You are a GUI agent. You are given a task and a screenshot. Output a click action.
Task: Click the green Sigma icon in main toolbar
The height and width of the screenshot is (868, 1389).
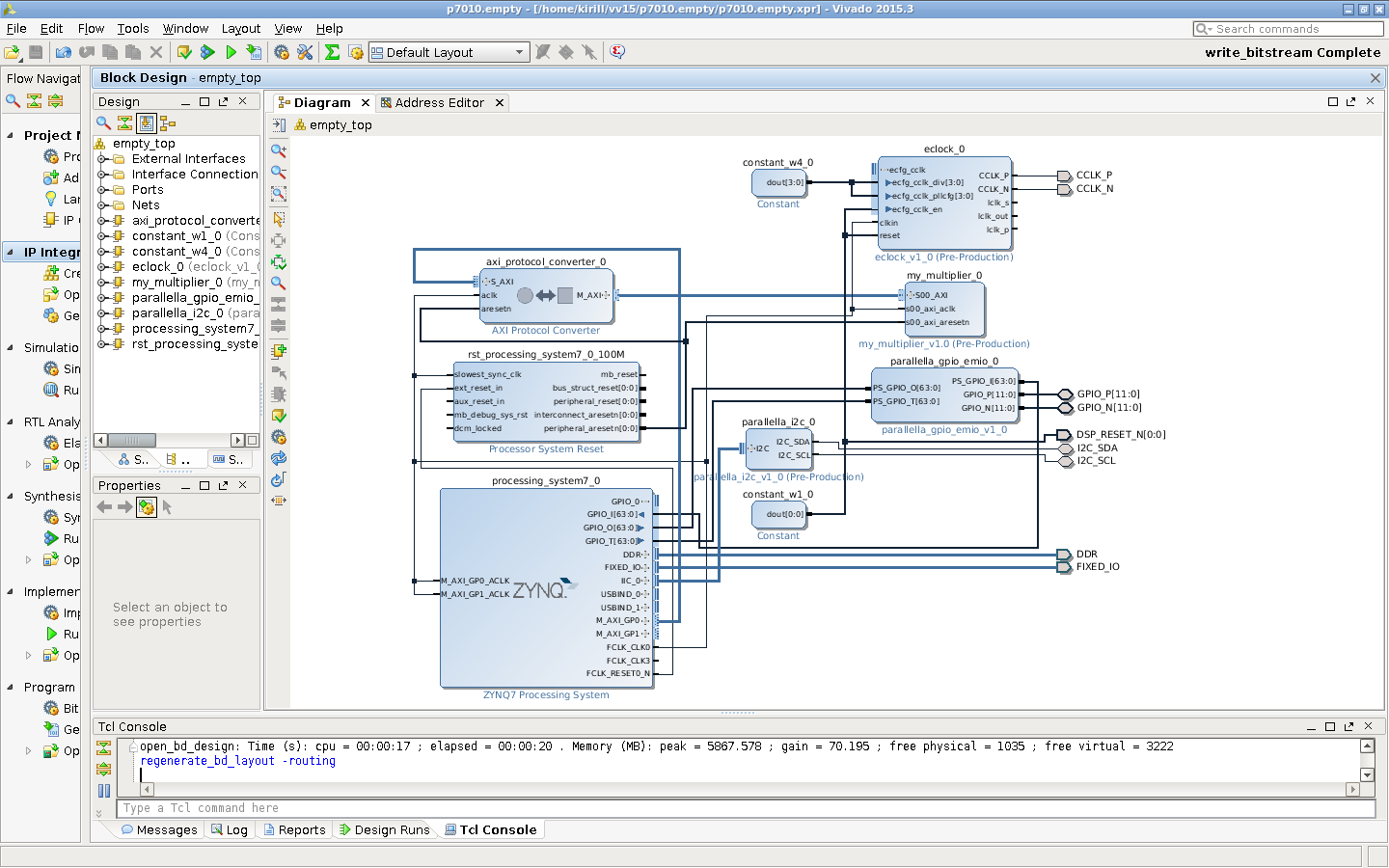click(x=332, y=52)
